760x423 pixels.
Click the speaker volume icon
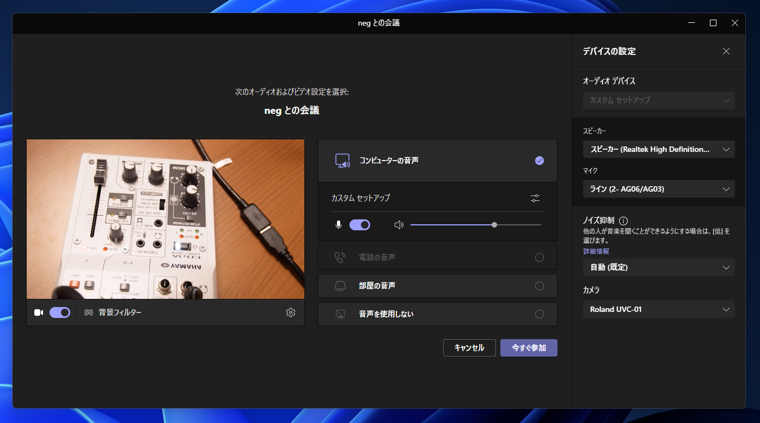[x=398, y=225]
